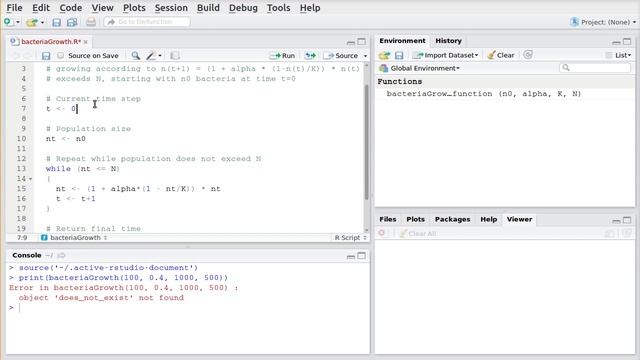640x360 pixels.
Task: Open the Global Environment dropdown
Action: click(x=420, y=68)
